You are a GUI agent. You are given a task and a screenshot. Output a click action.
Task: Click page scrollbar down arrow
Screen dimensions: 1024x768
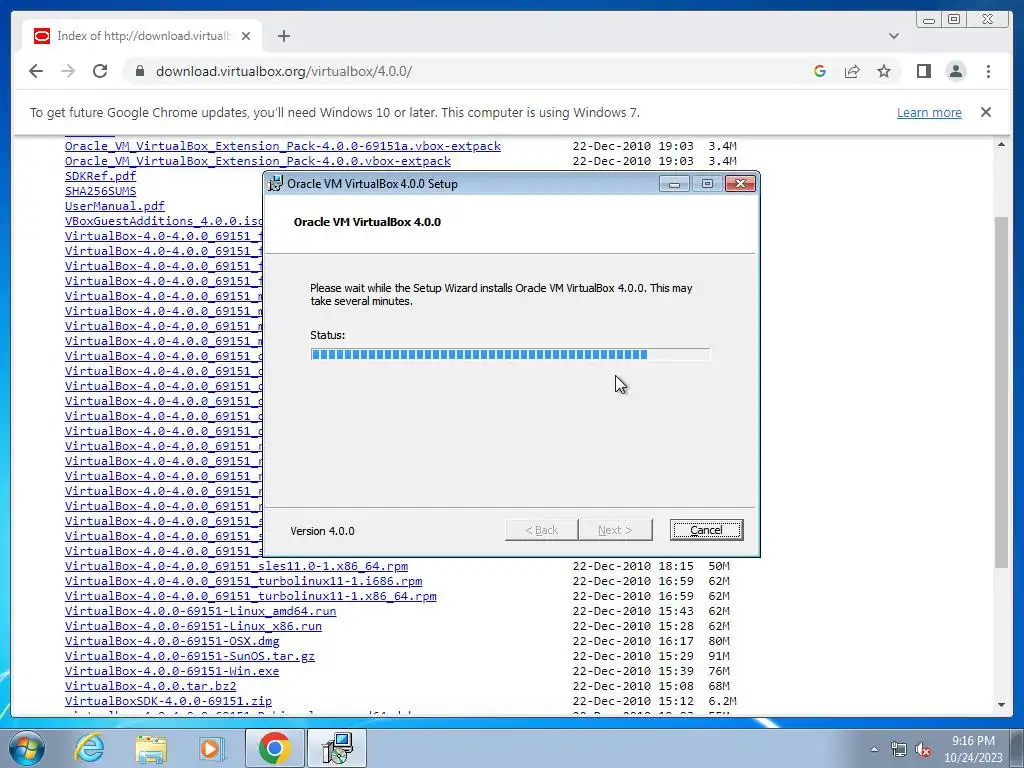[x=1001, y=705]
